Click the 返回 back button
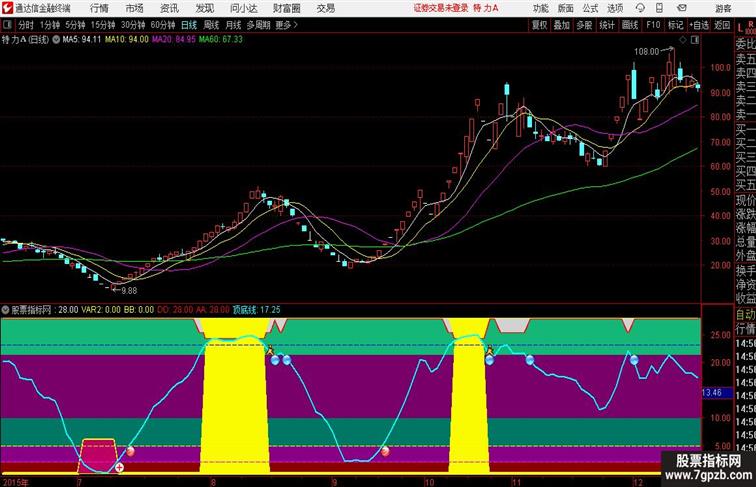Screen dimensions: 756x487 722,25
